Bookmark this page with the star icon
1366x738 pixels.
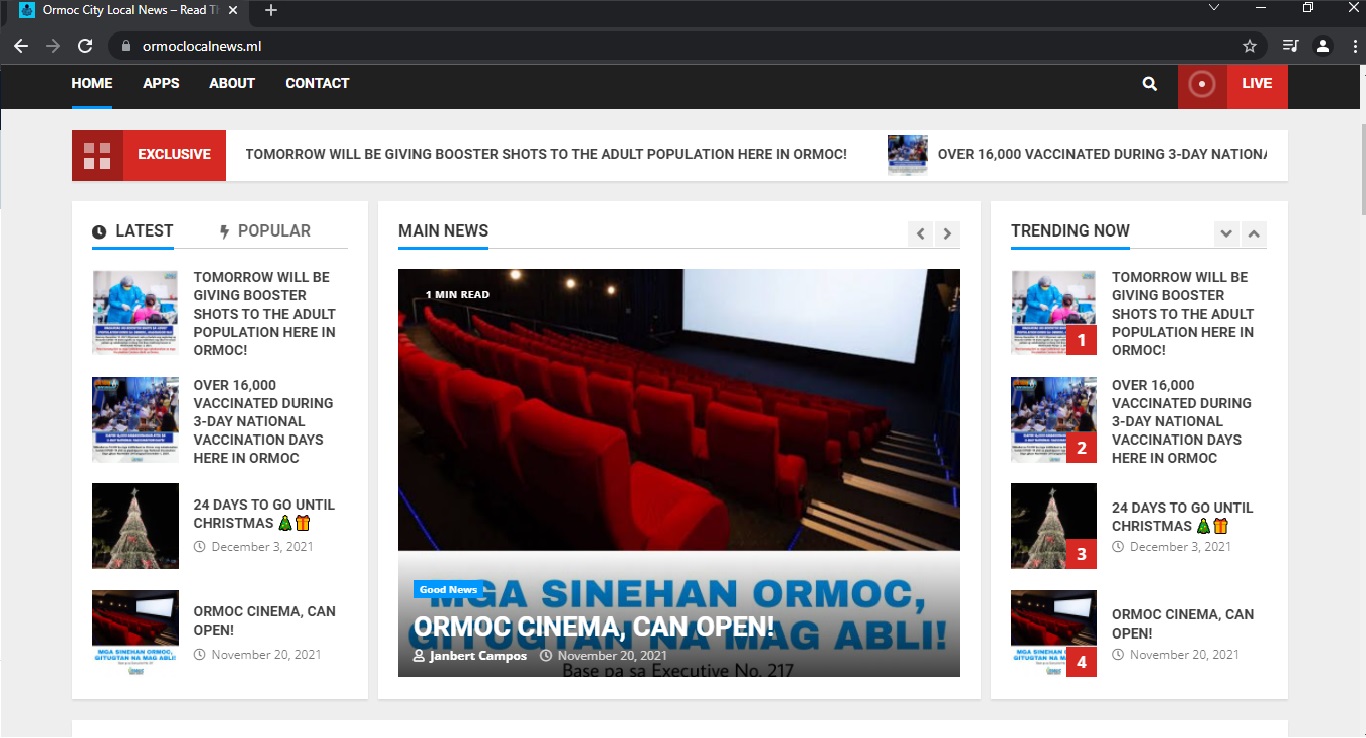coord(1249,46)
